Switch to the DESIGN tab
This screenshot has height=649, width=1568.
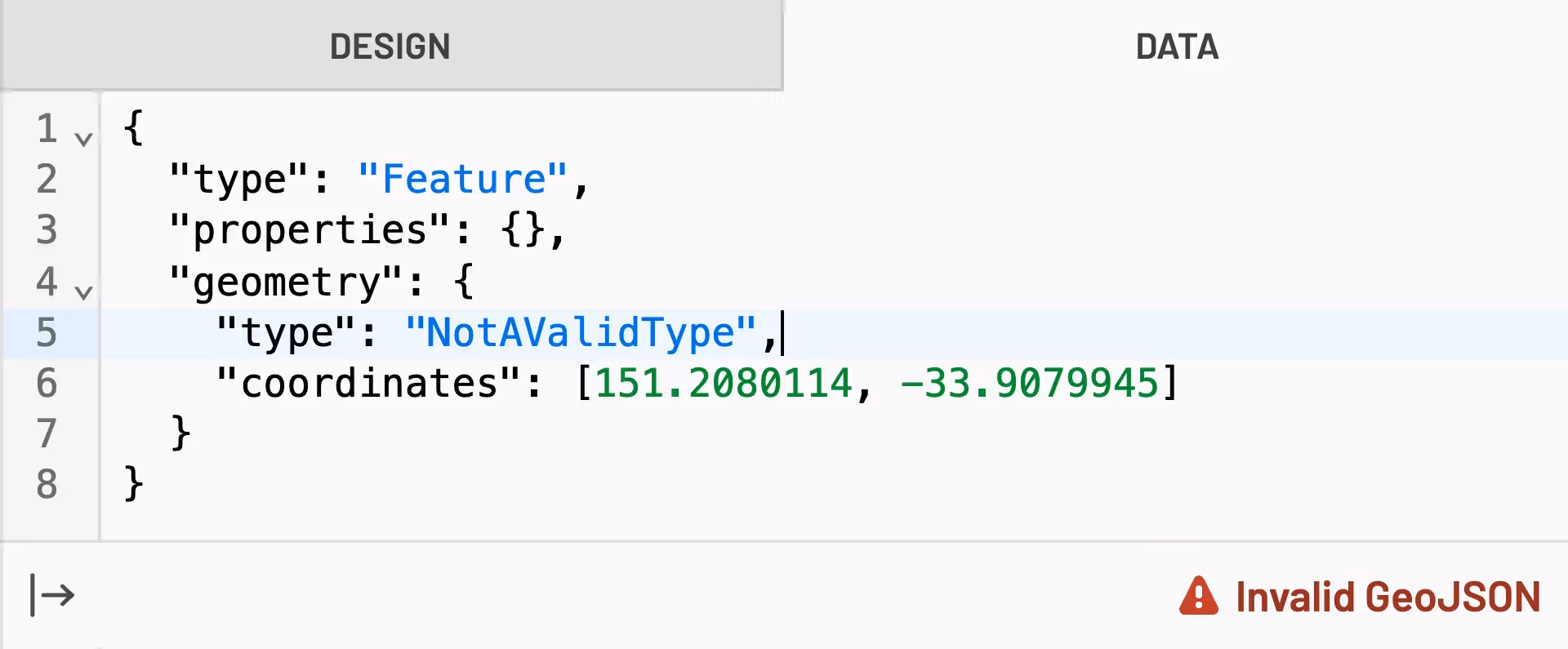click(390, 47)
